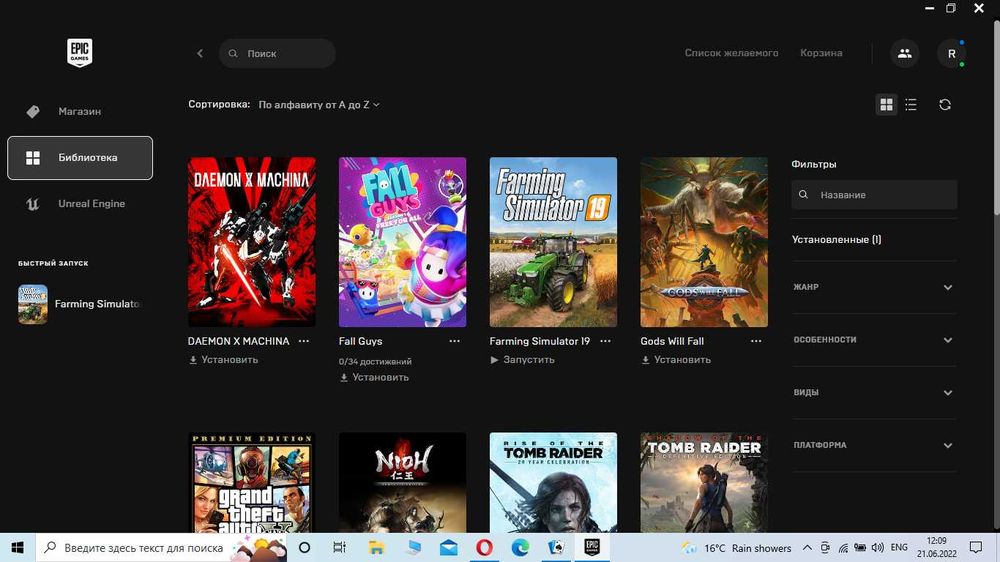Open File Explorer from taskbar

(x=376, y=547)
